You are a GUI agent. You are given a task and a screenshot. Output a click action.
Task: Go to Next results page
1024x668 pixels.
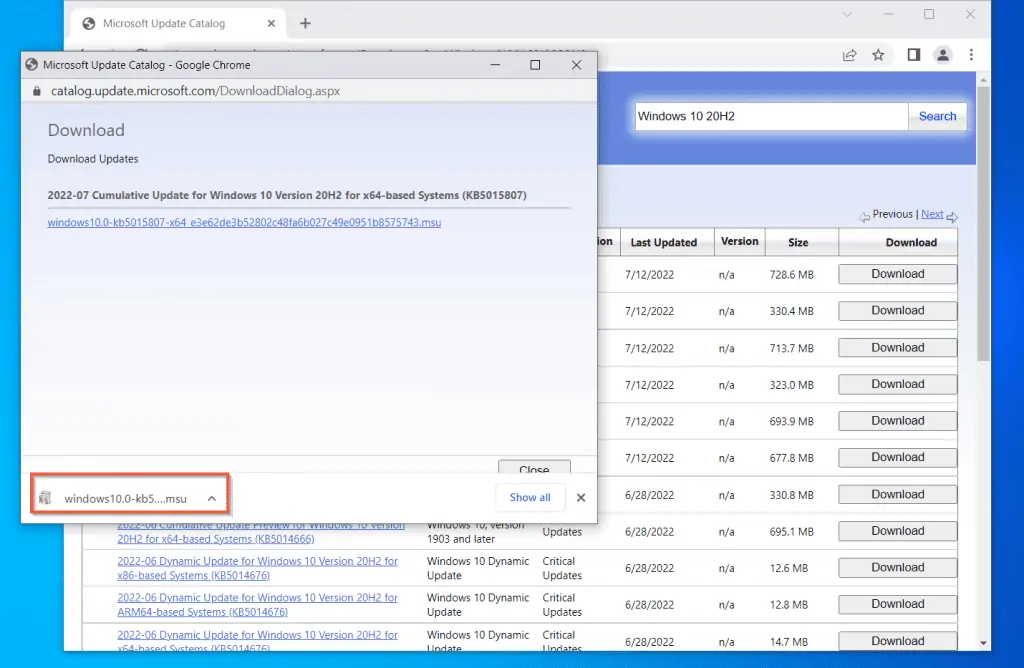(x=932, y=214)
